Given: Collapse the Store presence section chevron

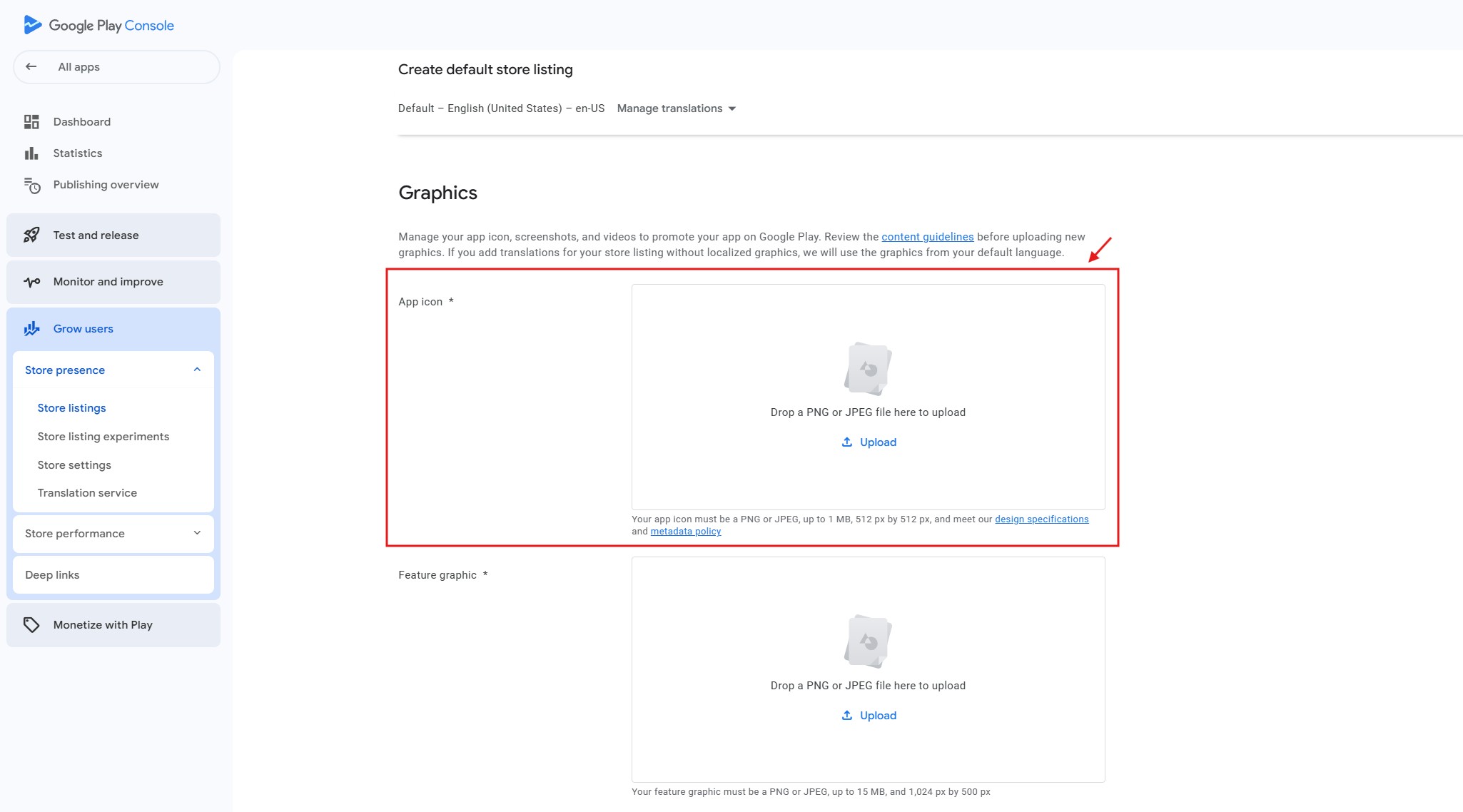Looking at the screenshot, I should pos(197,370).
